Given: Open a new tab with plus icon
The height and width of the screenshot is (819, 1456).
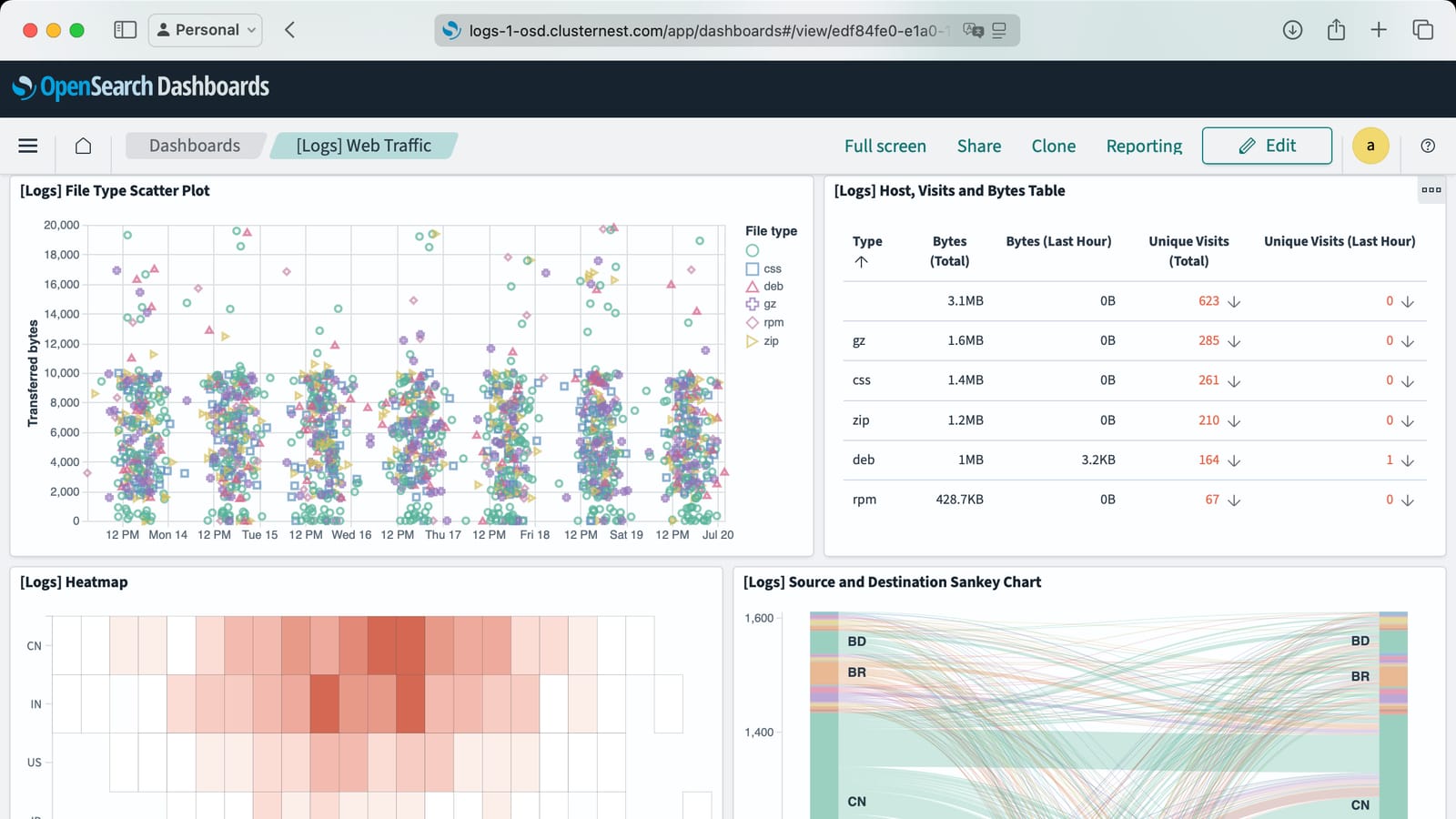Looking at the screenshot, I should [x=1379, y=30].
